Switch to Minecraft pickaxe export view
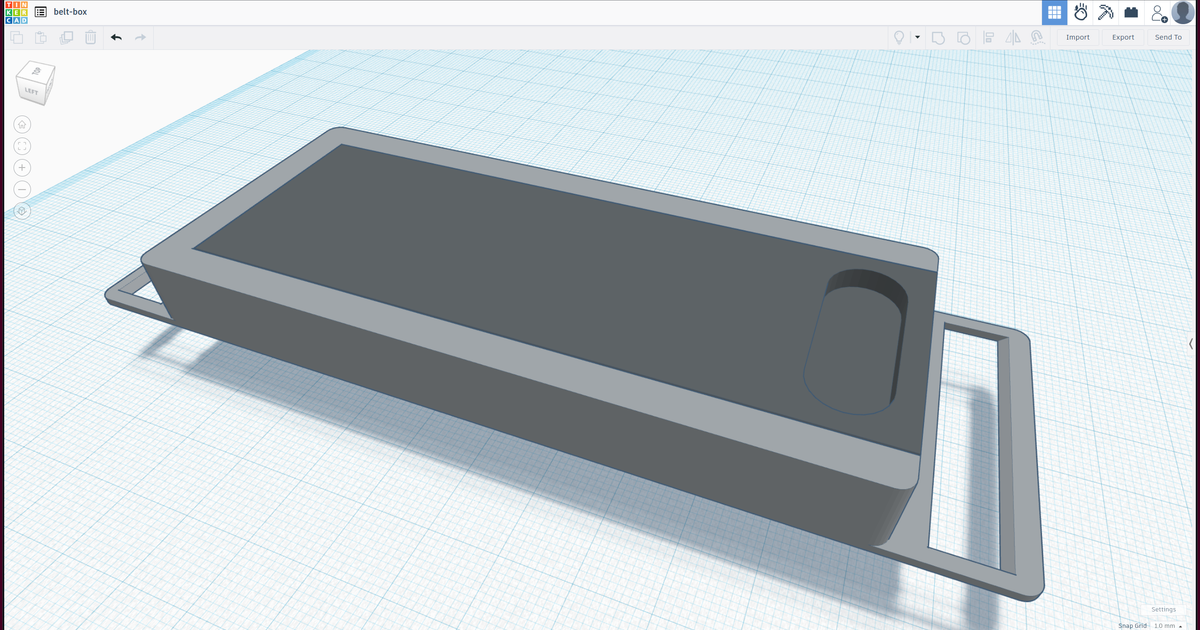The height and width of the screenshot is (630, 1200). [1106, 11]
